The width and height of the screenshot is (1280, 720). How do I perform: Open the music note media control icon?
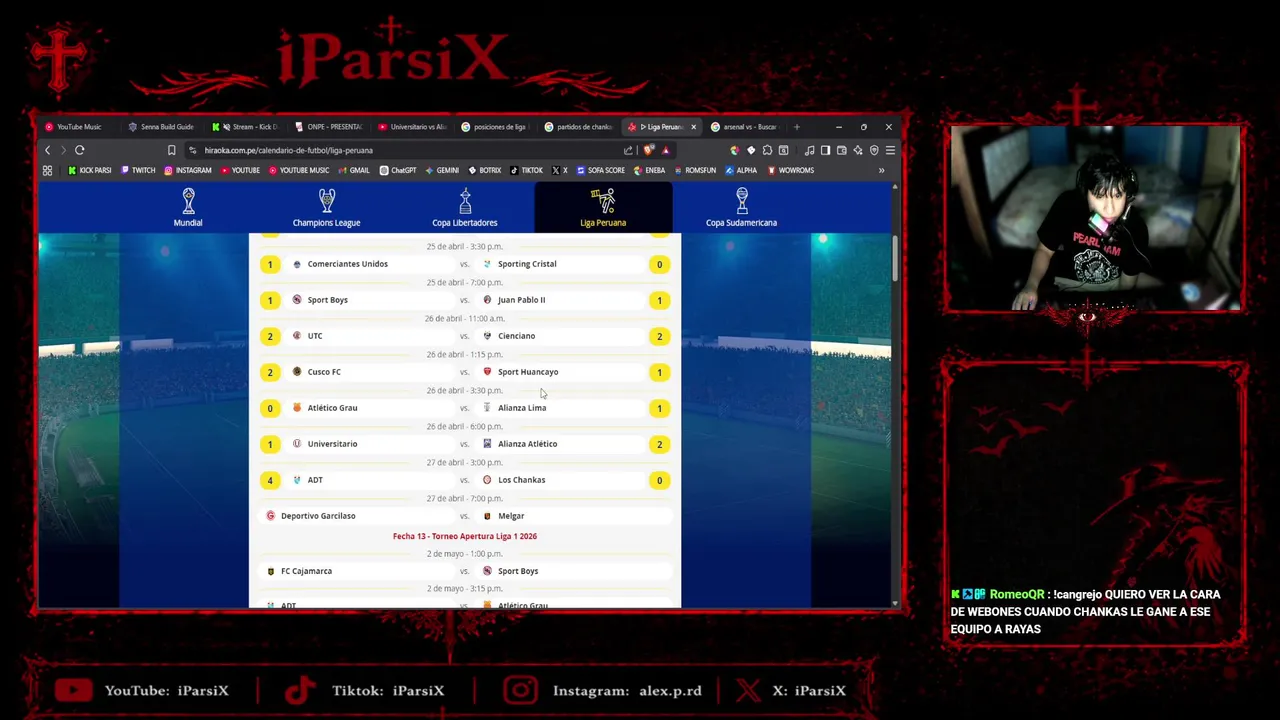click(x=809, y=150)
